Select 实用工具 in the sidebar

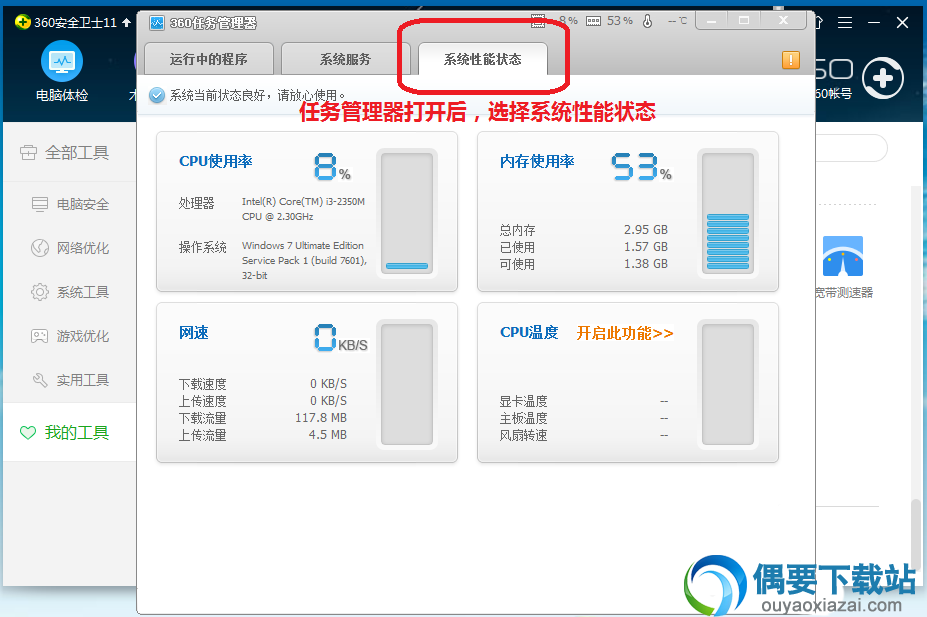tap(70, 380)
